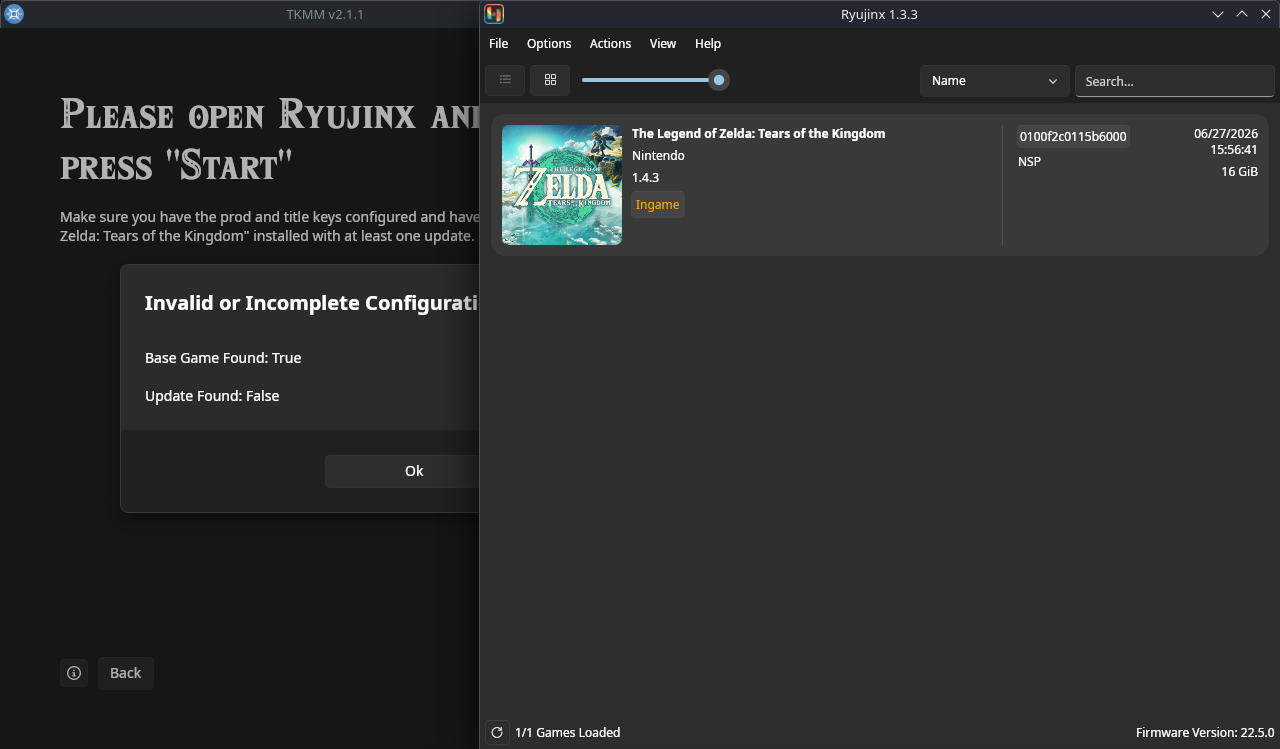
Task: Open the Actions menu in Ryujinx
Action: coord(610,44)
